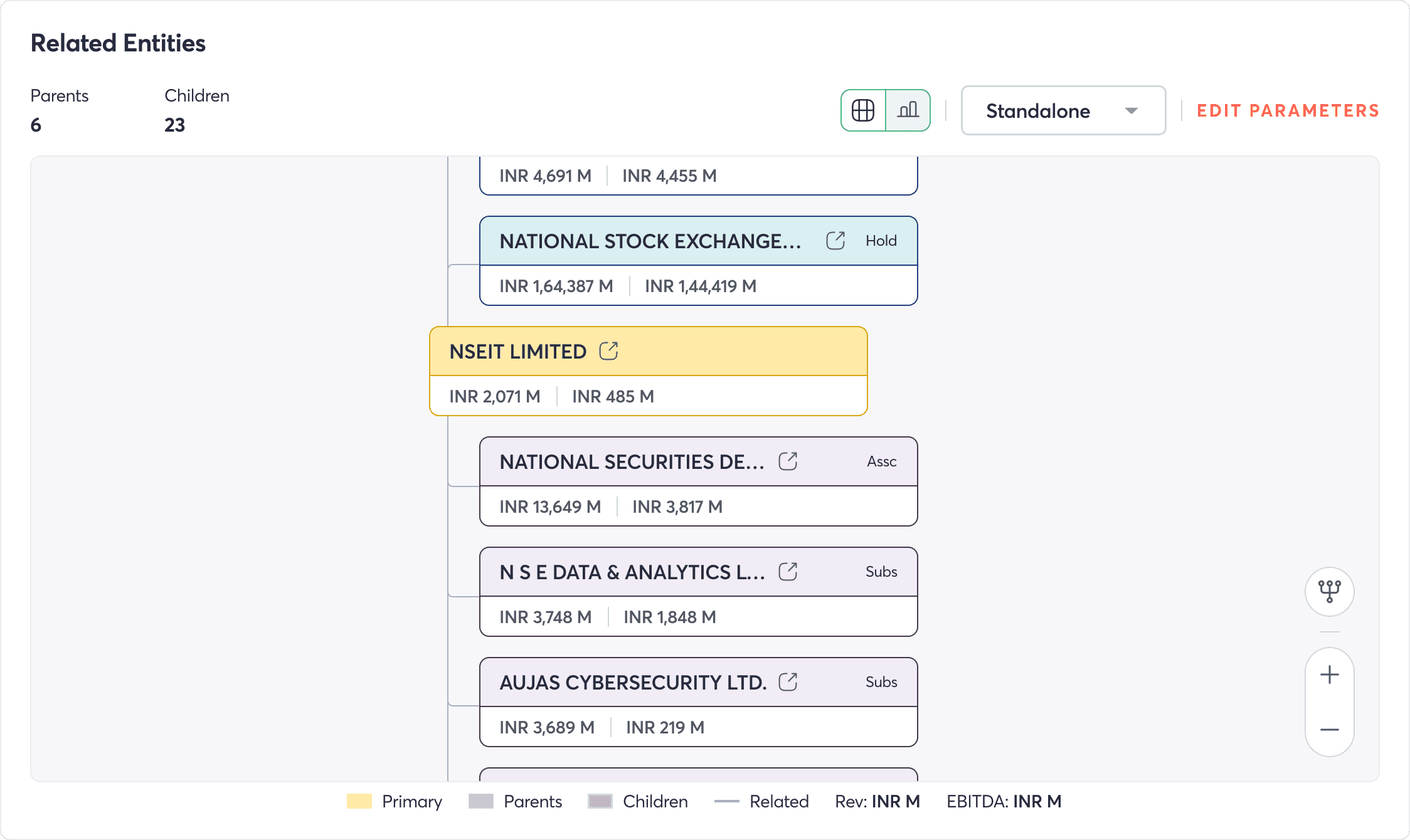Switch to the bar chart view
The height and width of the screenshot is (840, 1410).
point(908,110)
